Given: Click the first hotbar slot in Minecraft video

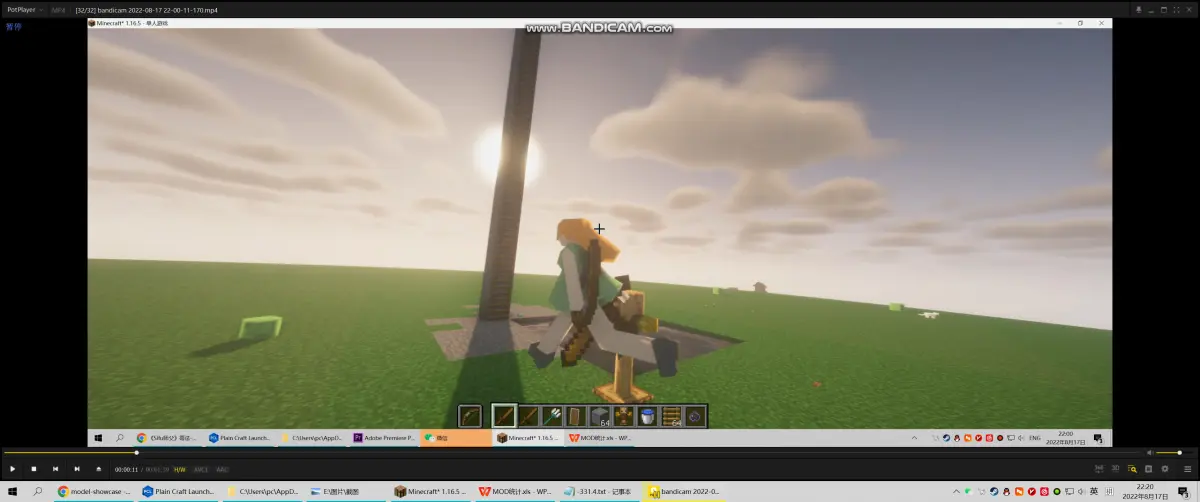Looking at the screenshot, I should click(x=470, y=416).
